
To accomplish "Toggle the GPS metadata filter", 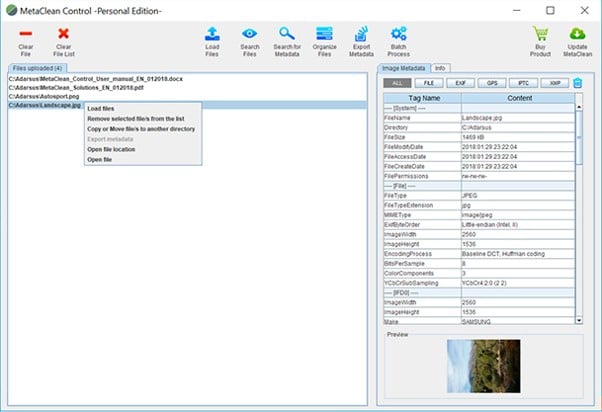I will coord(494,82).
